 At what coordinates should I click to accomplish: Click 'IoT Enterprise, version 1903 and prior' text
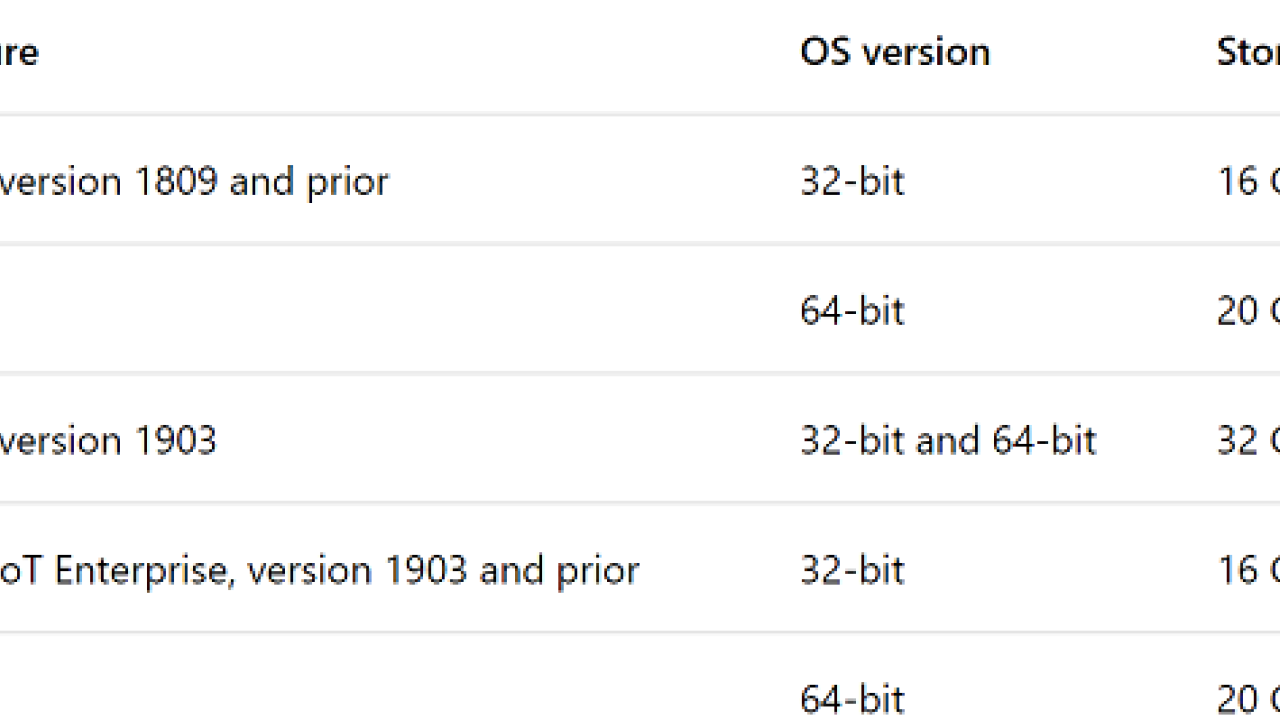click(320, 570)
